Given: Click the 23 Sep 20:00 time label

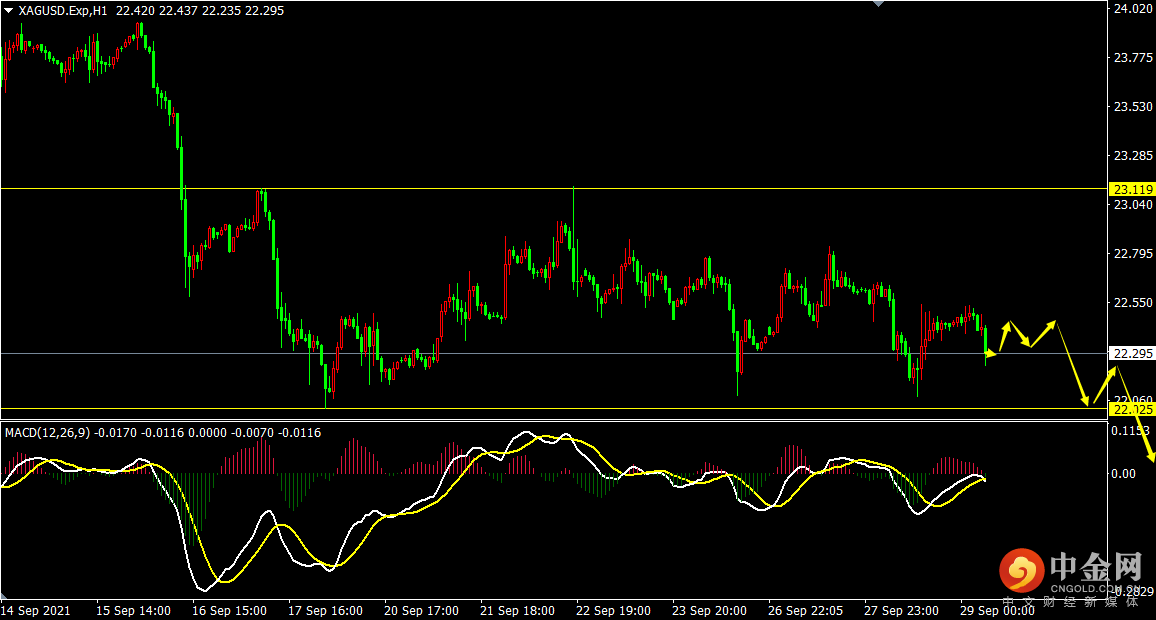Looking at the screenshot, I should 709,610.
